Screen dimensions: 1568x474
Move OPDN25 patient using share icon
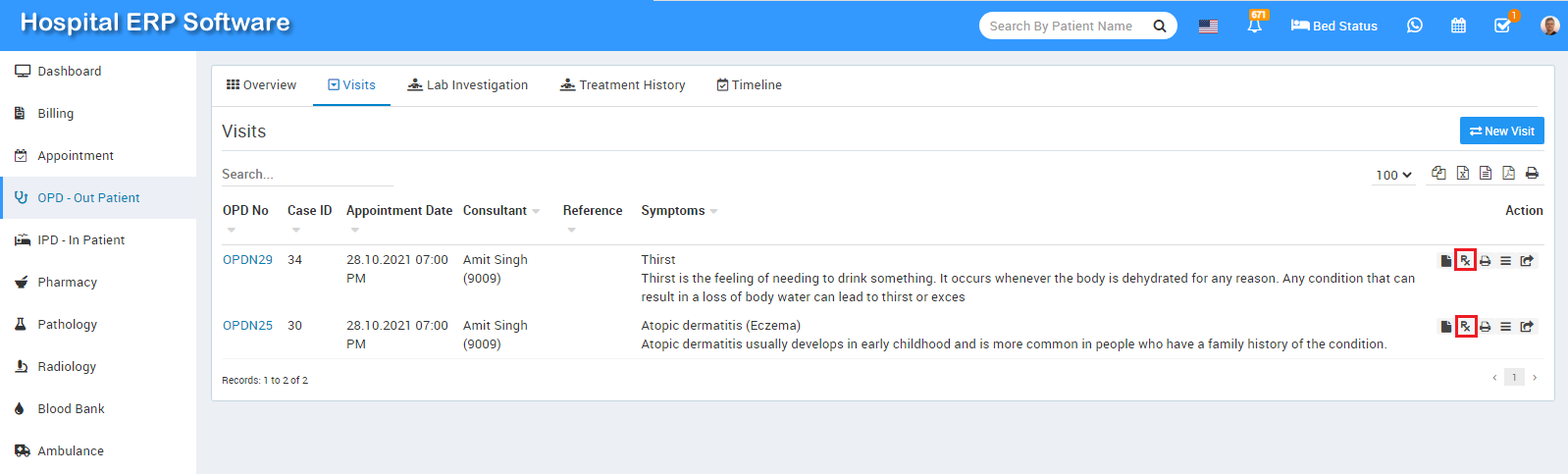point(1527,327)
